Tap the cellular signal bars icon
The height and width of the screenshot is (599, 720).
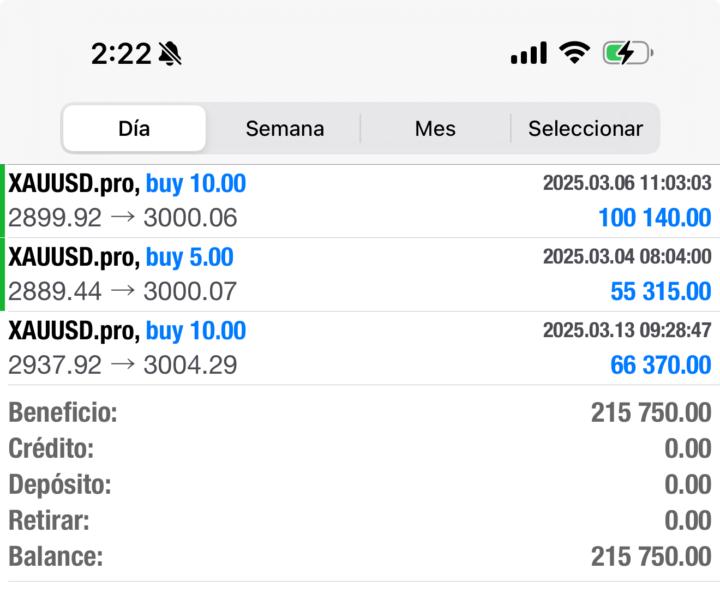(x=529, y=53)
